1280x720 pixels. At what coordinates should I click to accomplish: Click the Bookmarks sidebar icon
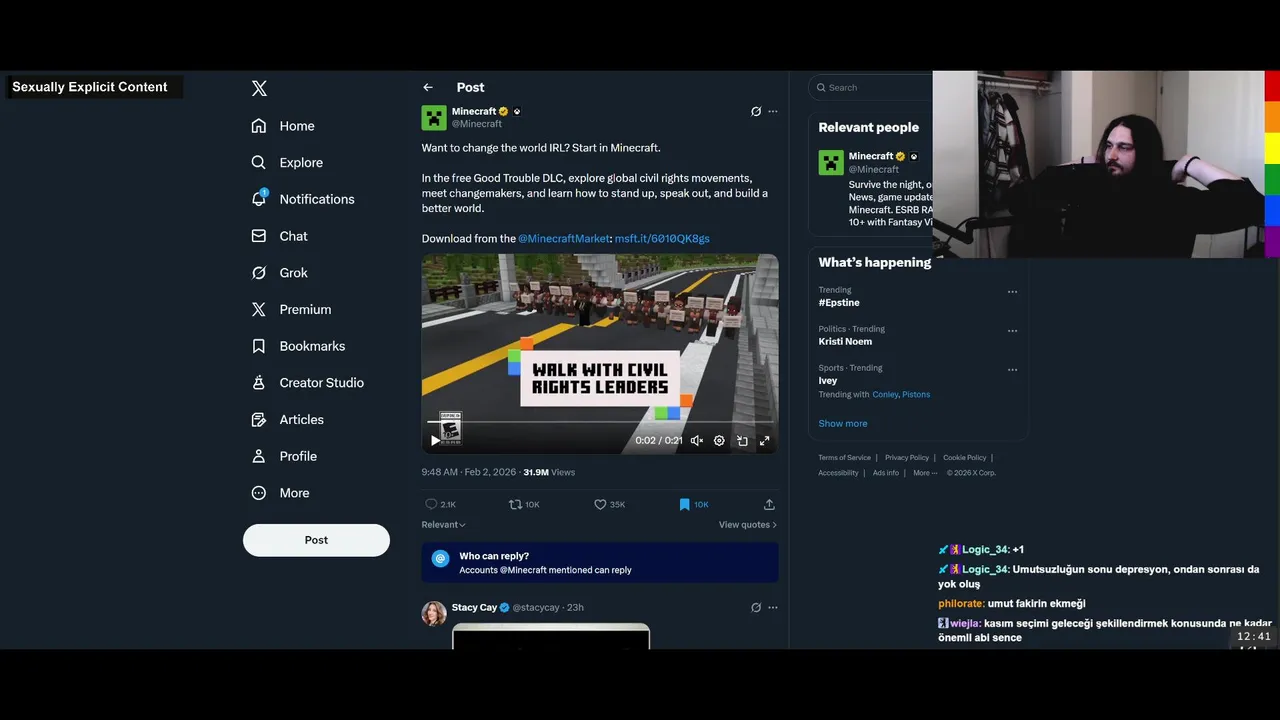click(x=259, y=346)
